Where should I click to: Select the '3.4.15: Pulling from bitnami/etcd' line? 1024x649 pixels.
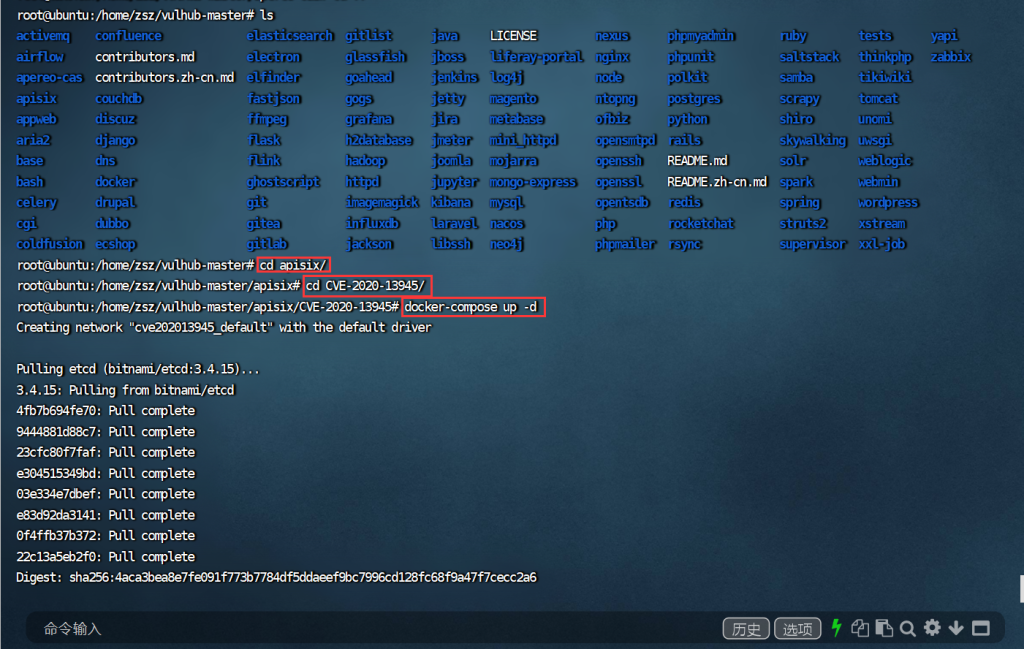pyautogui.click(x=125, y=390)
